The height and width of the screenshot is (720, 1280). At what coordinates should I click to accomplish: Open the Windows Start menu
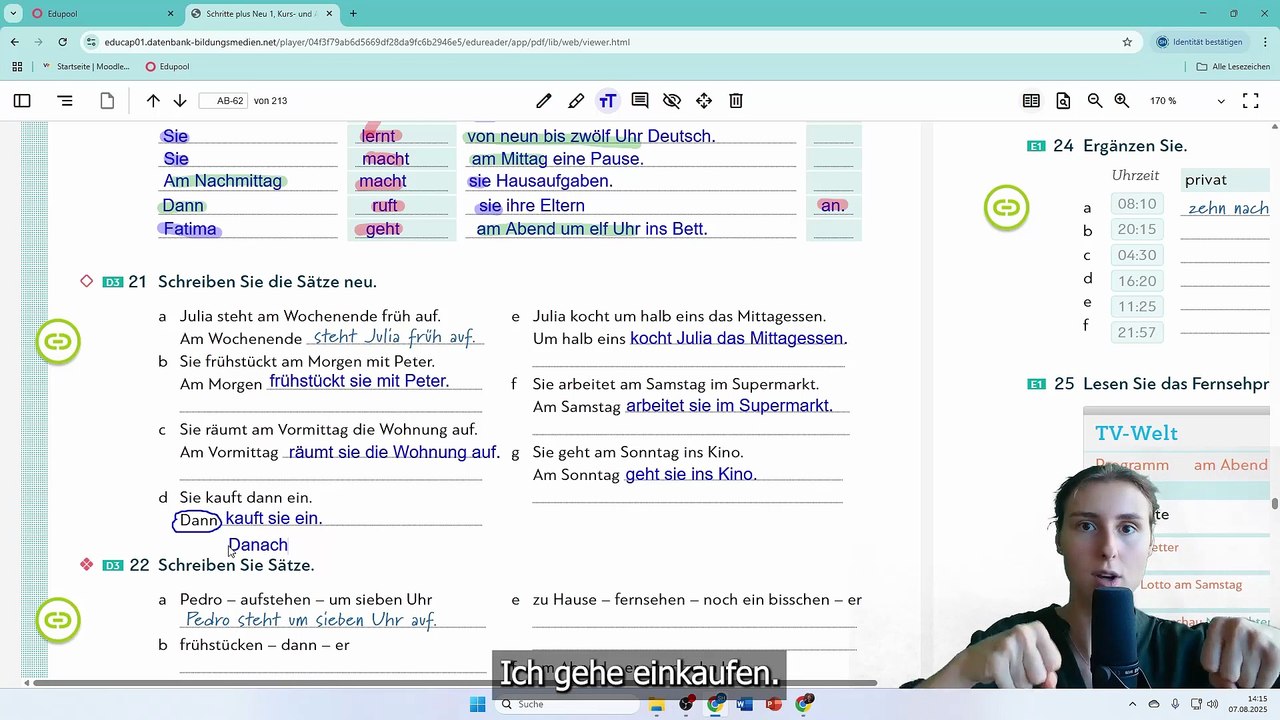coord(477,704)
